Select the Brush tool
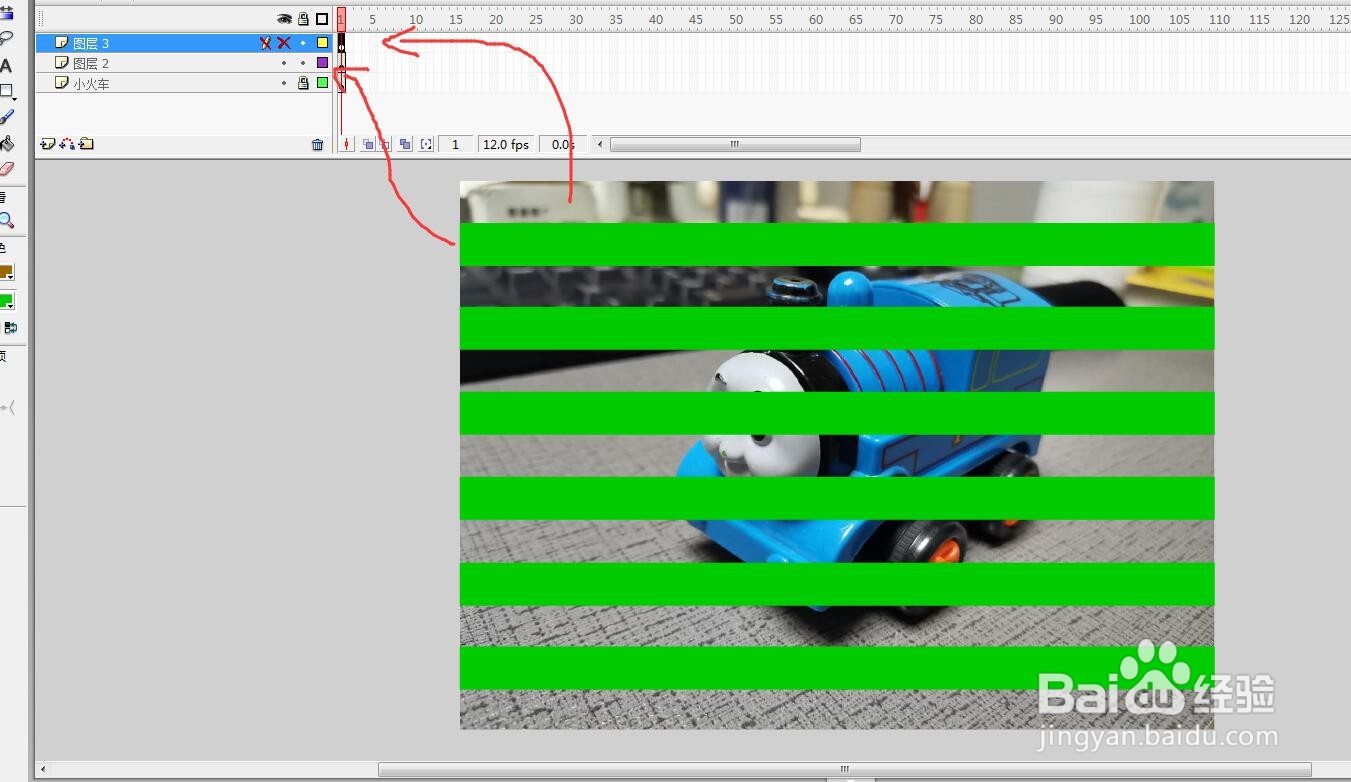 pyautogui.click(x=6, y=117)
